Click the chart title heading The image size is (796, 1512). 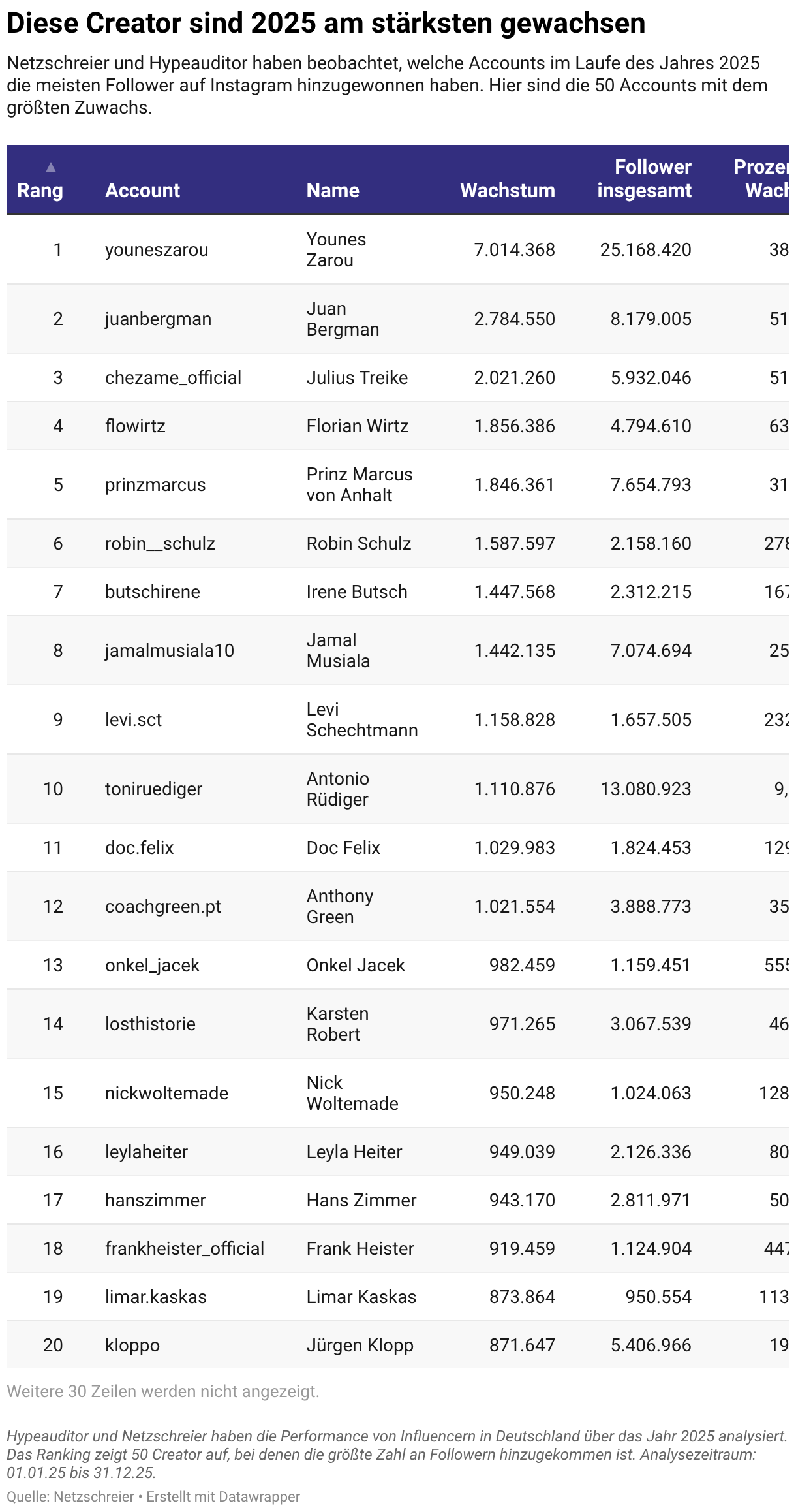pos(326,23)
